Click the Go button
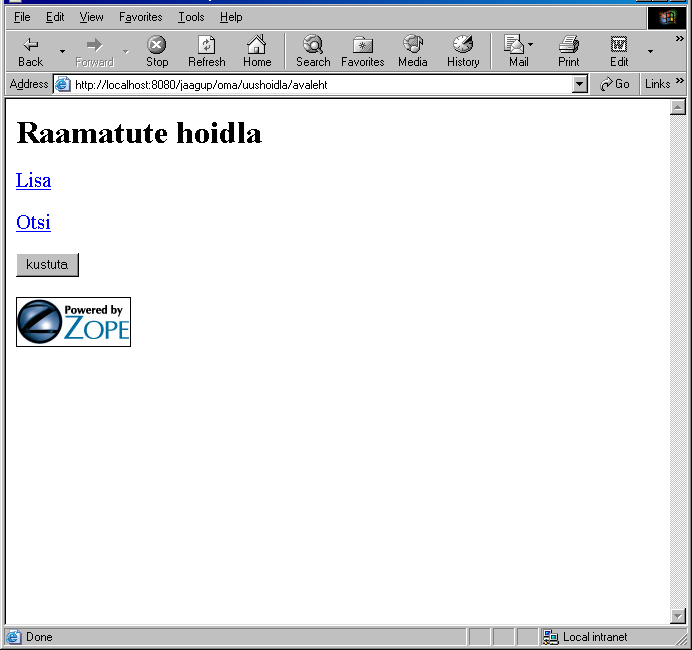The image size is (692, 650). 614,84
